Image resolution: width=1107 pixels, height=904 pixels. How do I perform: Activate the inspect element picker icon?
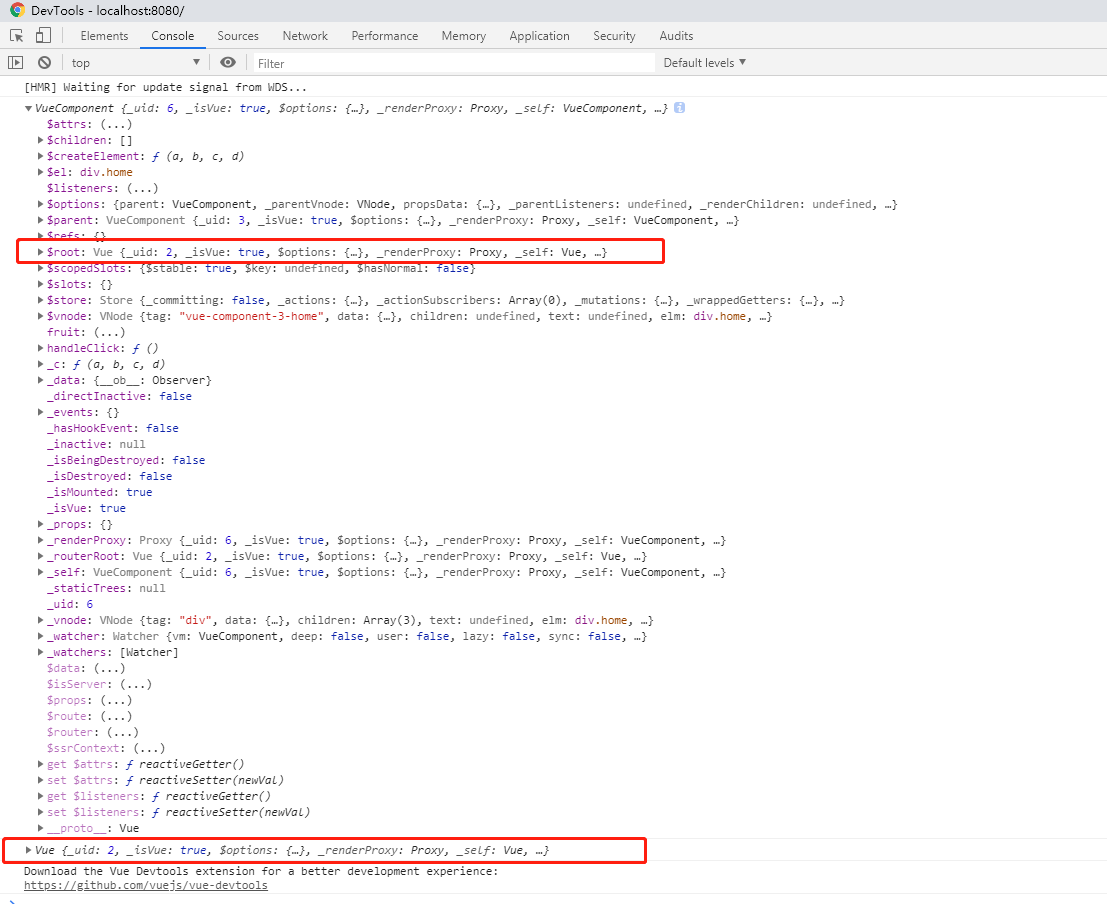(16, 35)
